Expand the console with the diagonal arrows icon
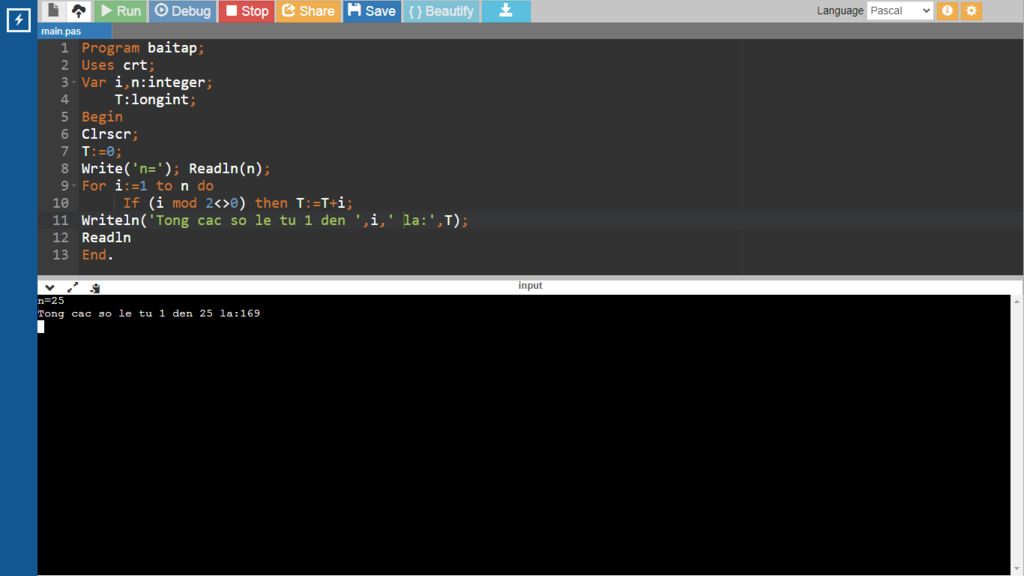 coord(72,287)
